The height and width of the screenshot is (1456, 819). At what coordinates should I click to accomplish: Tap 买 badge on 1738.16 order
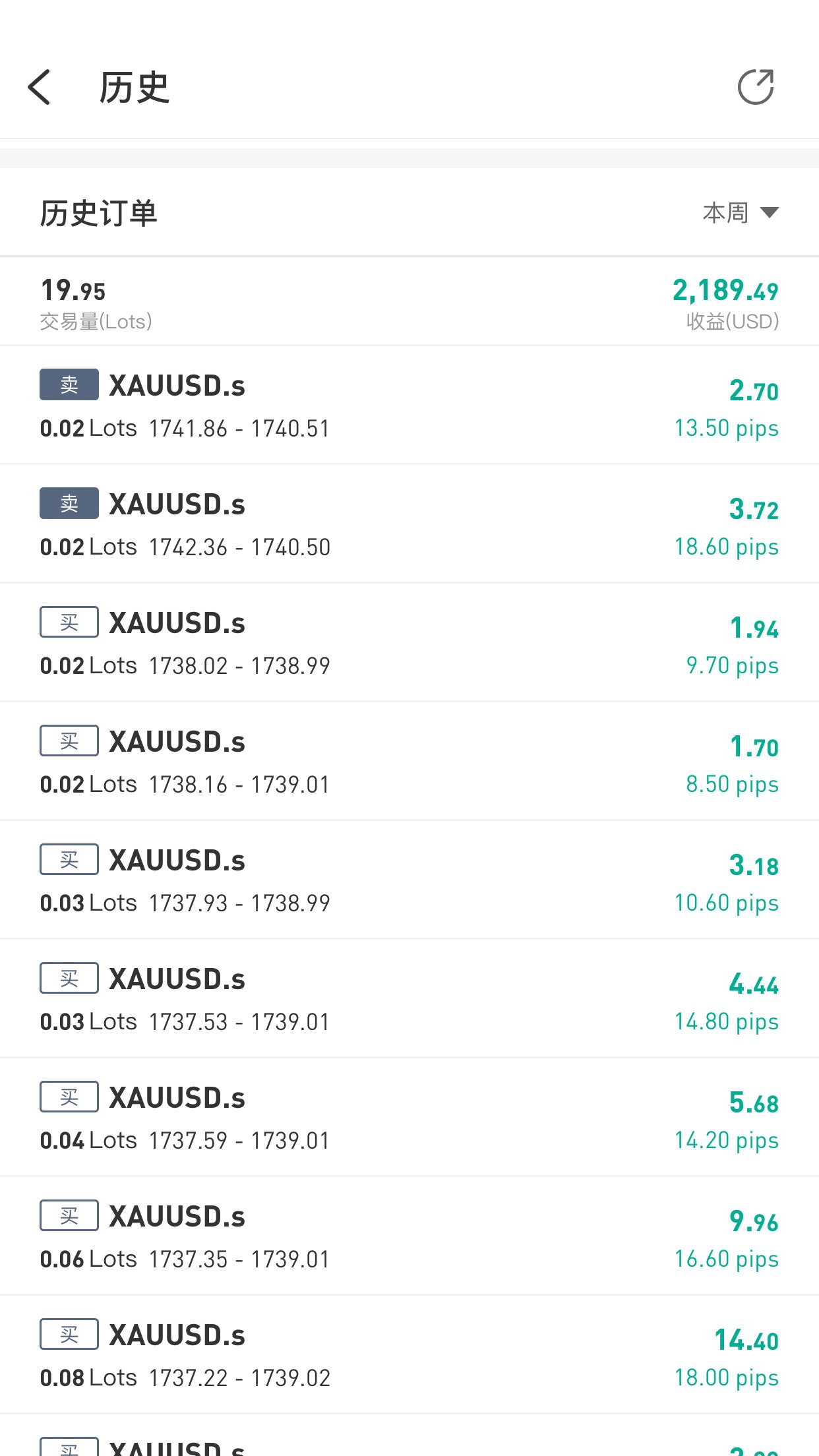click(x=69, y=741)
